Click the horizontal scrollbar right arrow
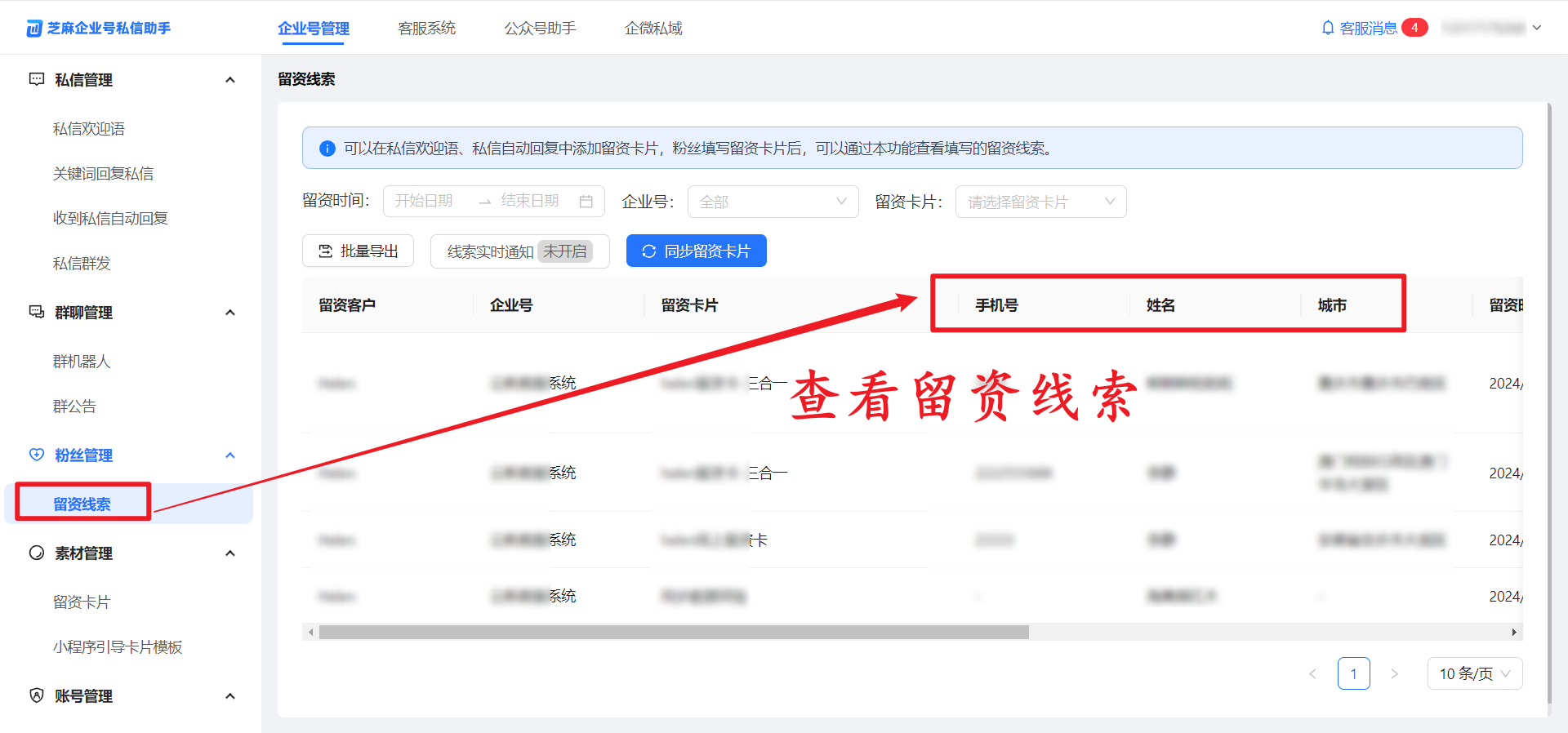This screenshot has width=1568, height=733. coord(1514,632)
